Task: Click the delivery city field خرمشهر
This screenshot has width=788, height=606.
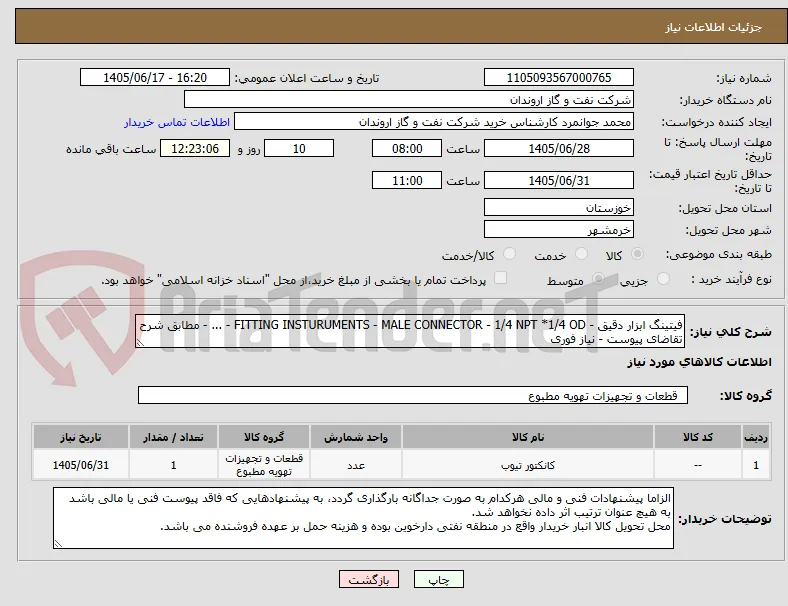Action: tap(559, 230)
